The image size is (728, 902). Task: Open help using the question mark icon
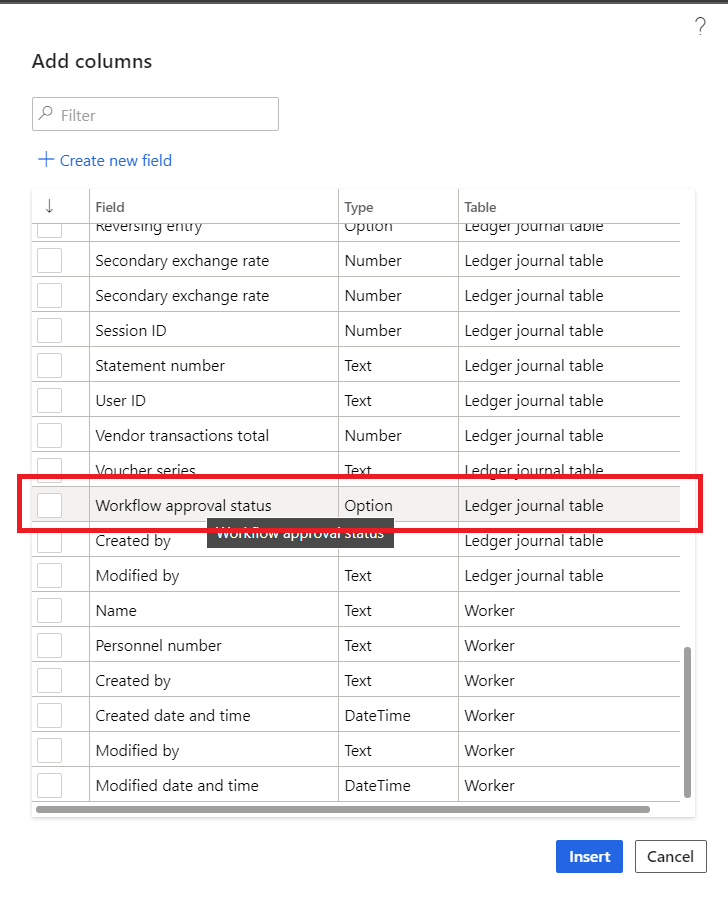[x=700, y=27]
